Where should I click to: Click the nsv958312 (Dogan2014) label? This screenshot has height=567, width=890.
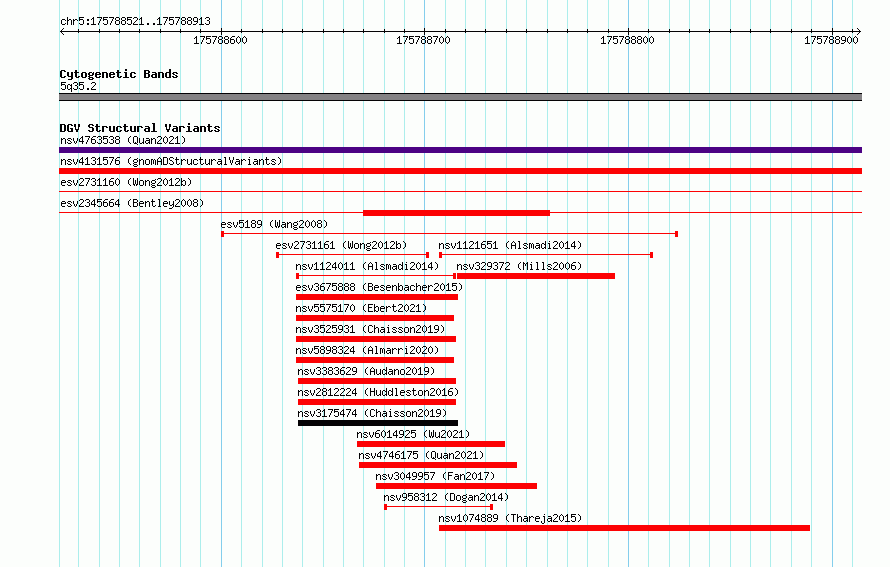tap(446, 497)
